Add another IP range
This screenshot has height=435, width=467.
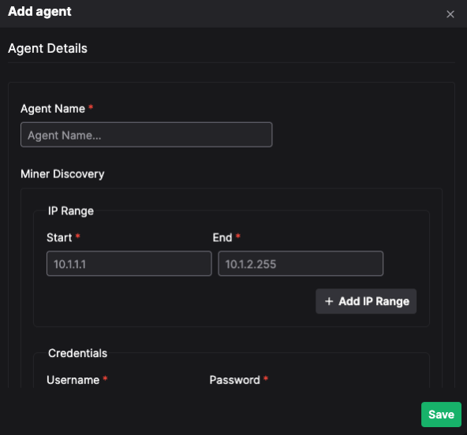pos(366,301)
